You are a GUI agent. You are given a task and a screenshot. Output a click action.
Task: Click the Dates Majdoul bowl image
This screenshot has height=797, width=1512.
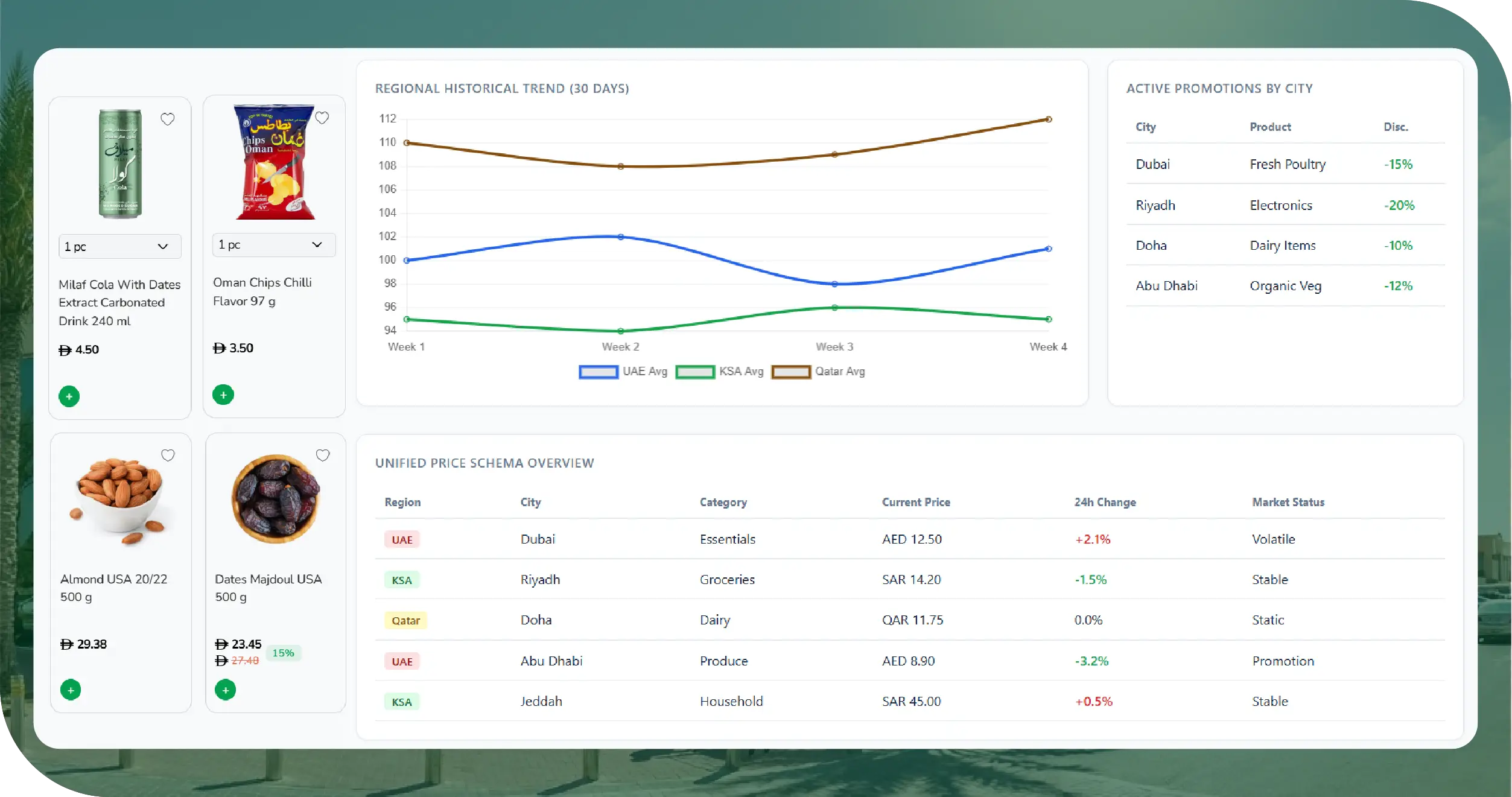pyautogui.click(x=276, y=498)
